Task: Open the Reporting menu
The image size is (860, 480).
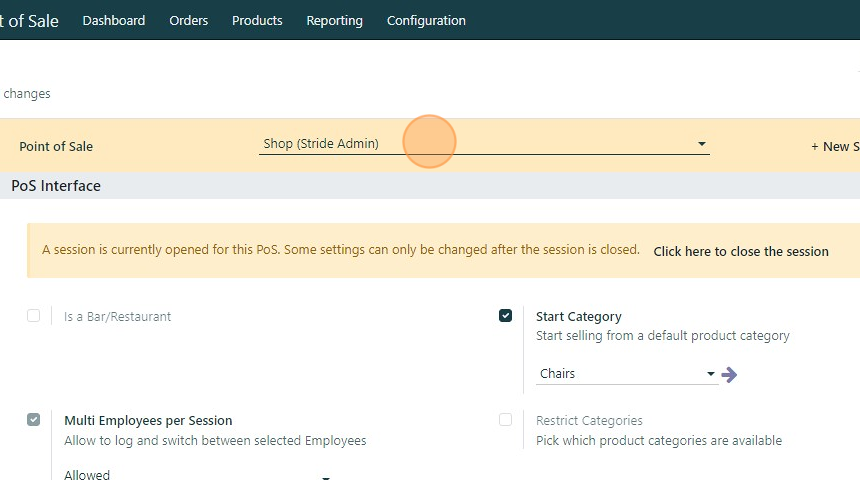Action: (x=334, y=20)
